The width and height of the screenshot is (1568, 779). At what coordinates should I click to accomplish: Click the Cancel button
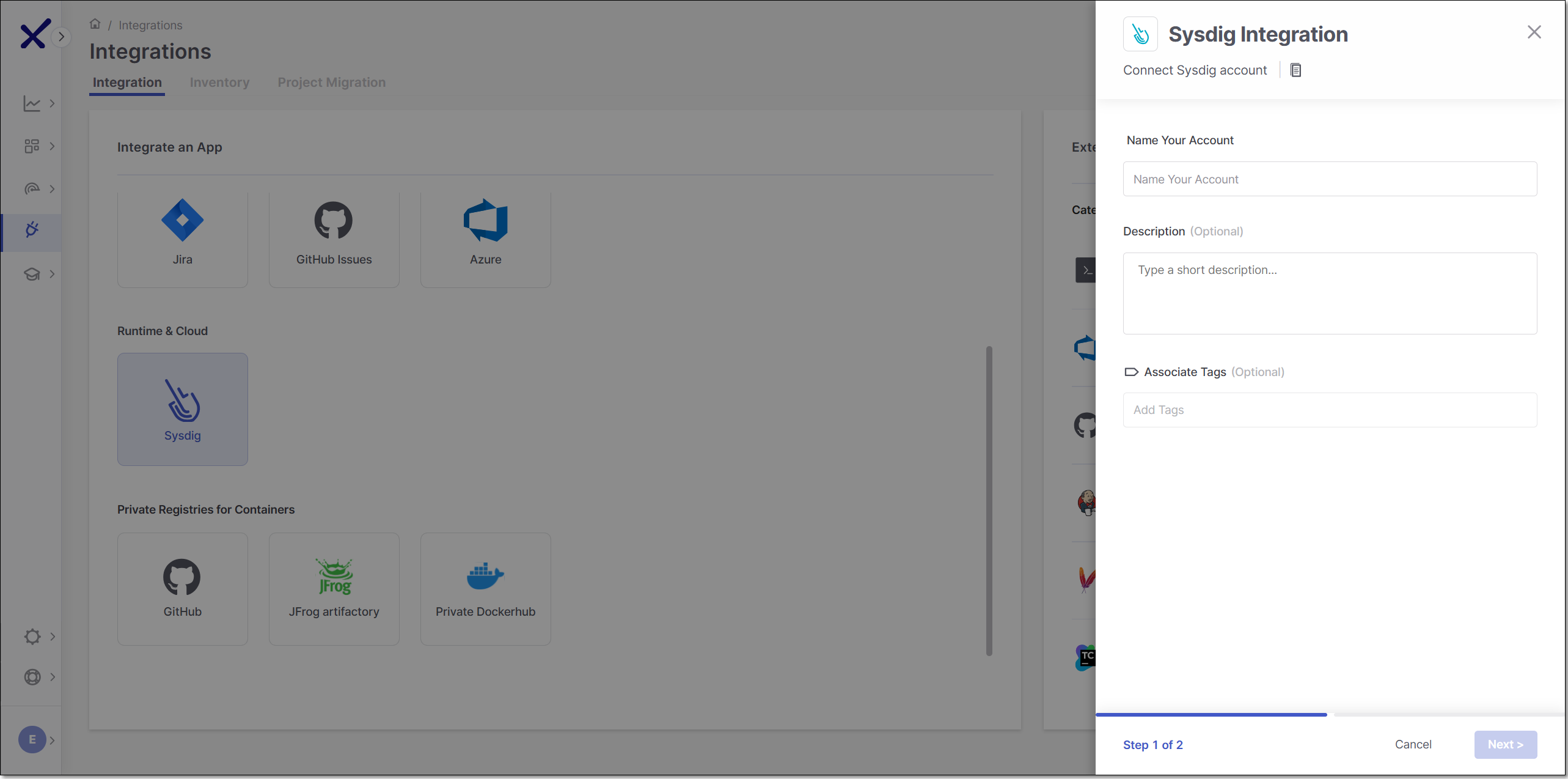[1413, 744]
